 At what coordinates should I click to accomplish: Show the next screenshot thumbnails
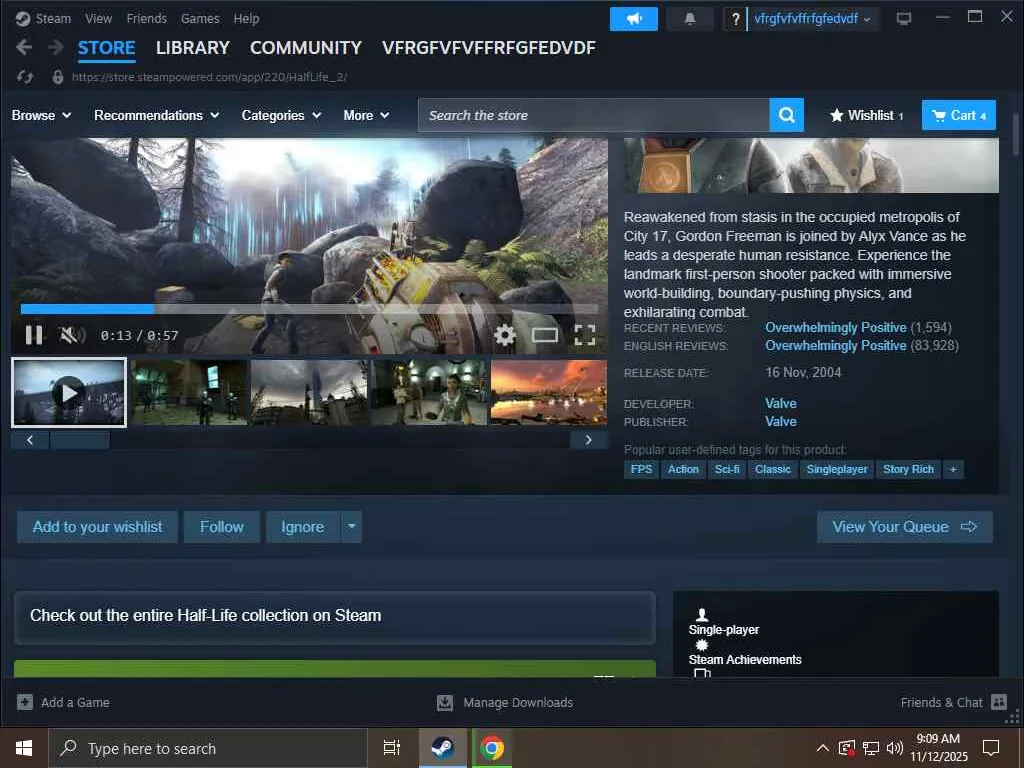(x=588, y=440)
